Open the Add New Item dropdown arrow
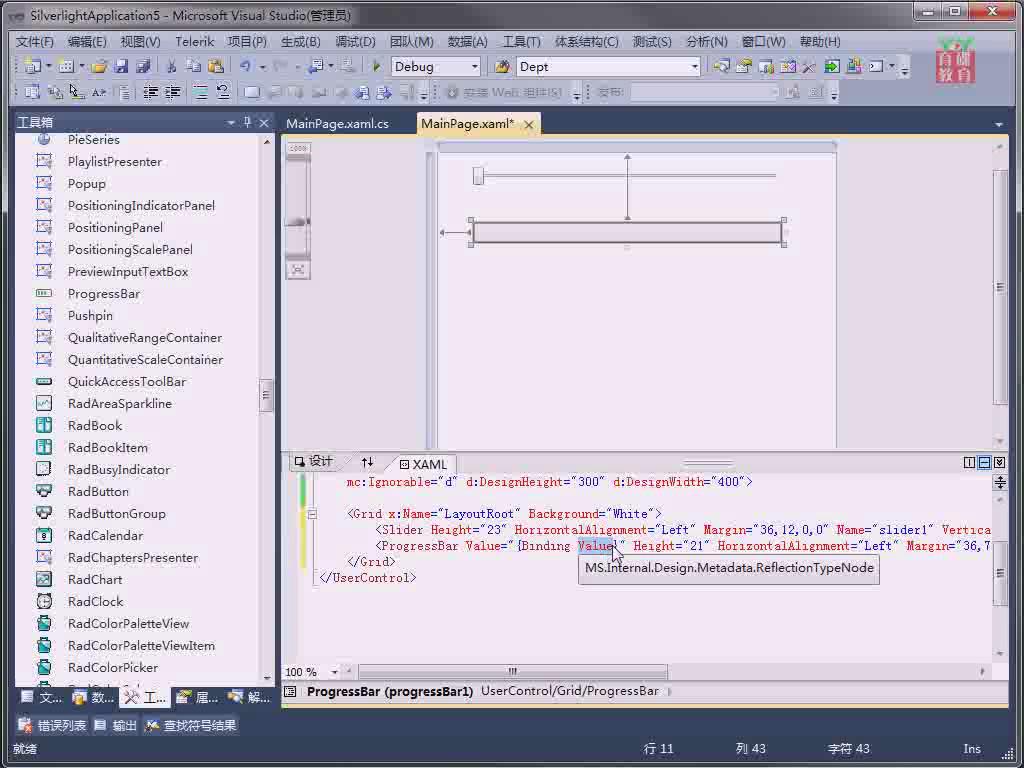Screen dimensions: 1024x768 (x=82, y=67)
